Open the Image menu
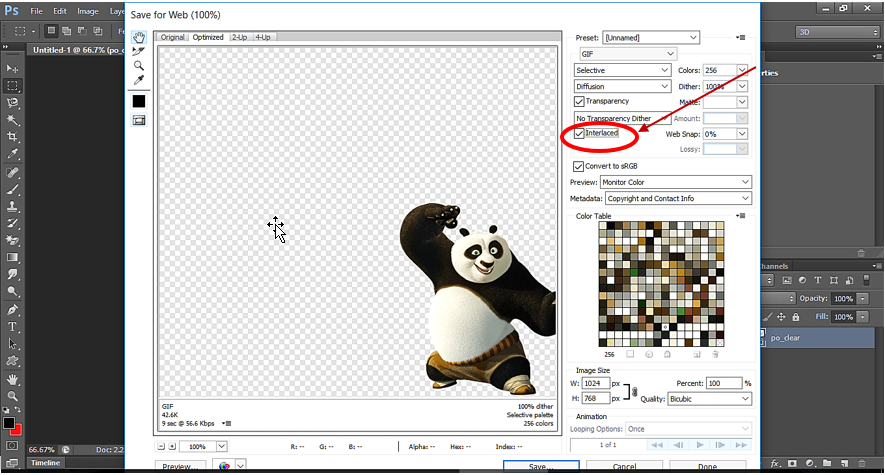 click(x=87, y=11)
